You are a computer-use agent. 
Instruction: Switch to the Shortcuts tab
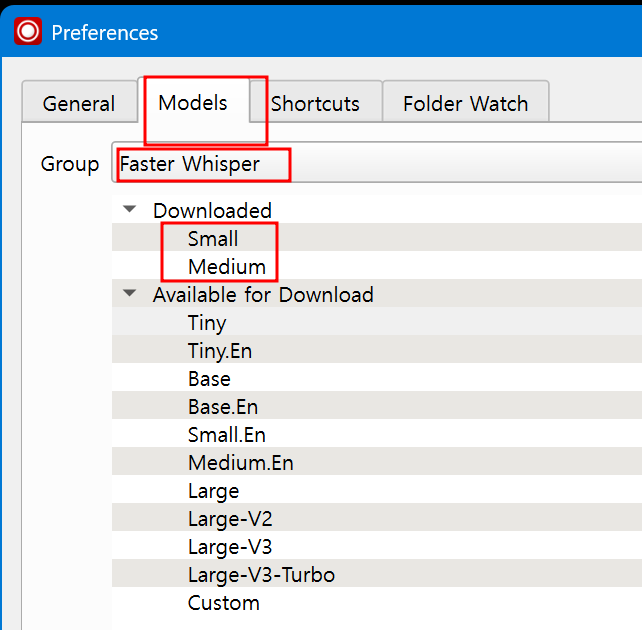point(315,102)
